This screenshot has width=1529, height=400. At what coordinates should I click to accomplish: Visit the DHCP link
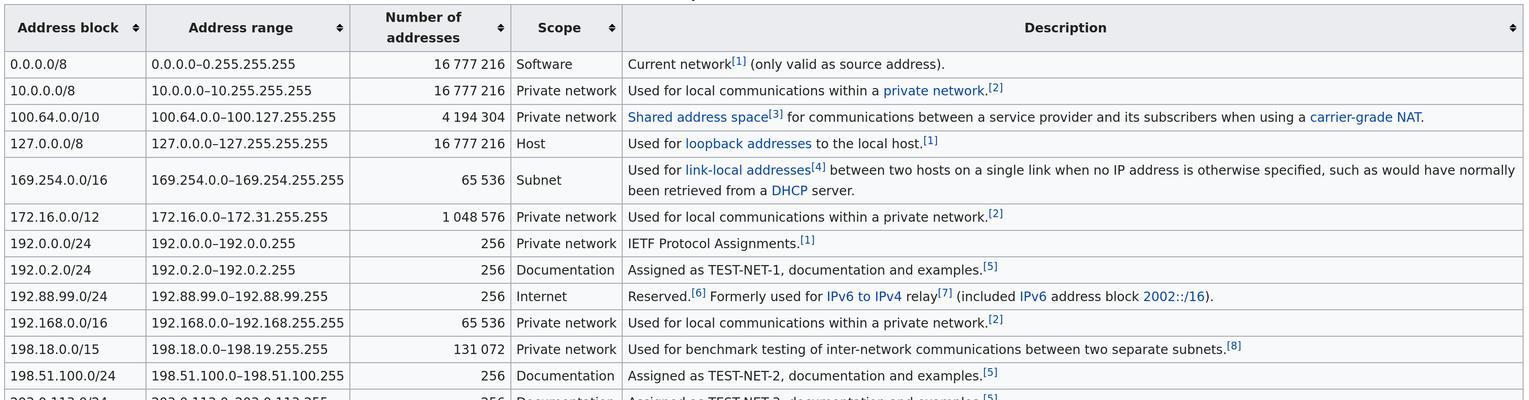click(789, 191)
